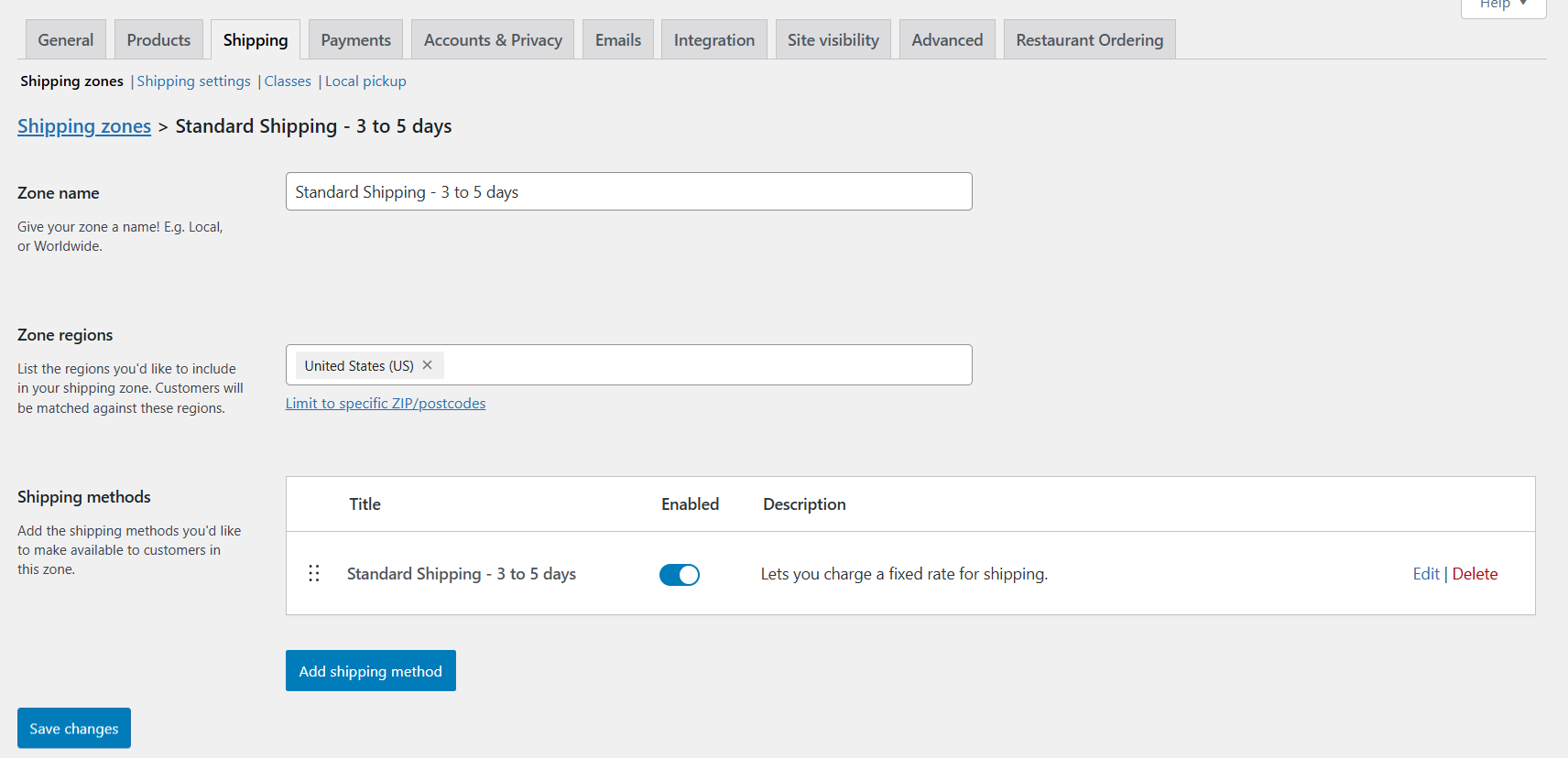Image resolution: width=1568 pixels, height=758 pixels.
Task: Select the Shipping tab
Action: click(256, 39)
